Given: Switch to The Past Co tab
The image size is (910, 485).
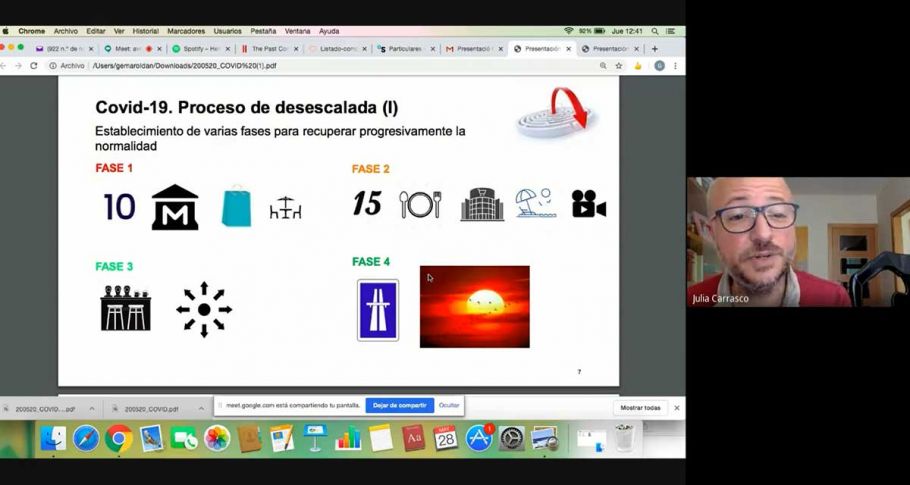Looking at the screenshot, I should point(270,49).
